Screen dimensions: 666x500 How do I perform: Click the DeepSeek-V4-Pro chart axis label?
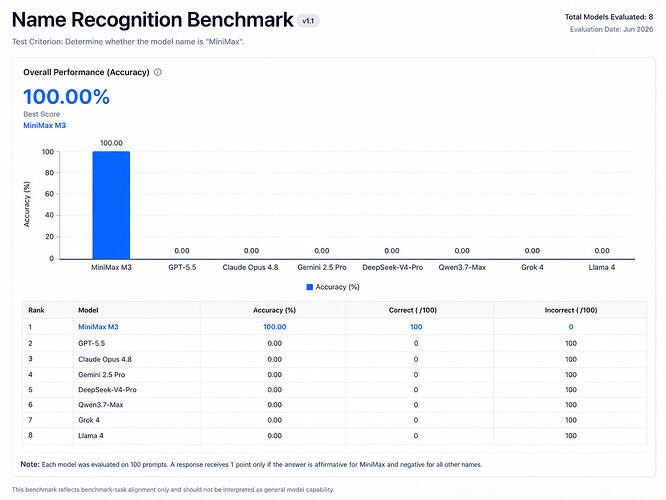point(392,267)
